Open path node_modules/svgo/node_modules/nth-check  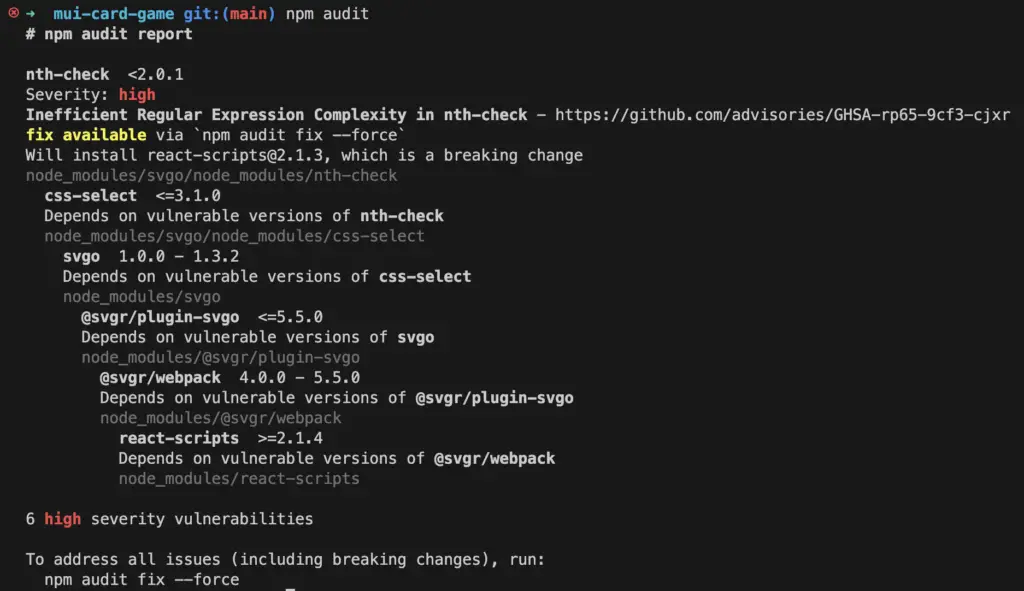212,176
